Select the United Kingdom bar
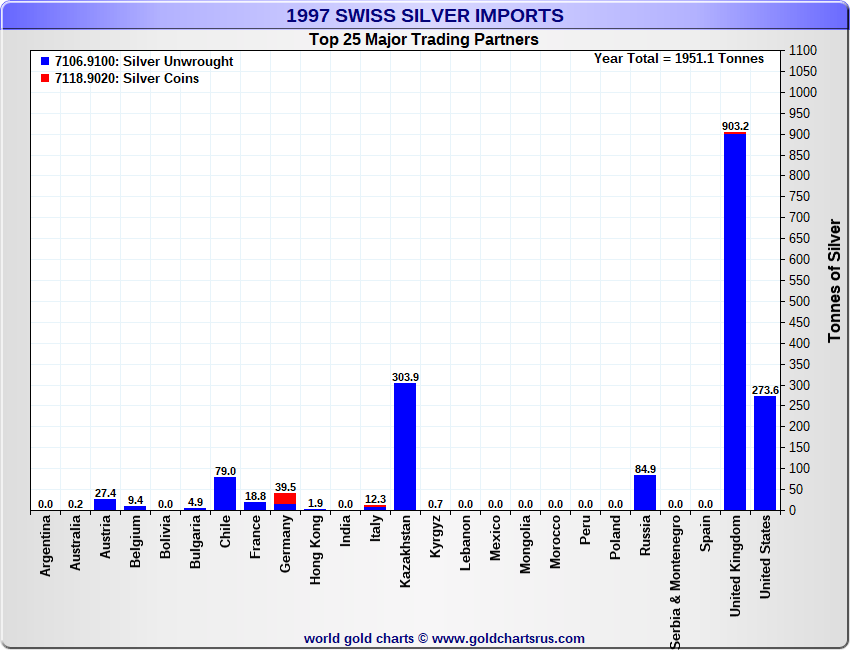 click(x=735, y=322)
